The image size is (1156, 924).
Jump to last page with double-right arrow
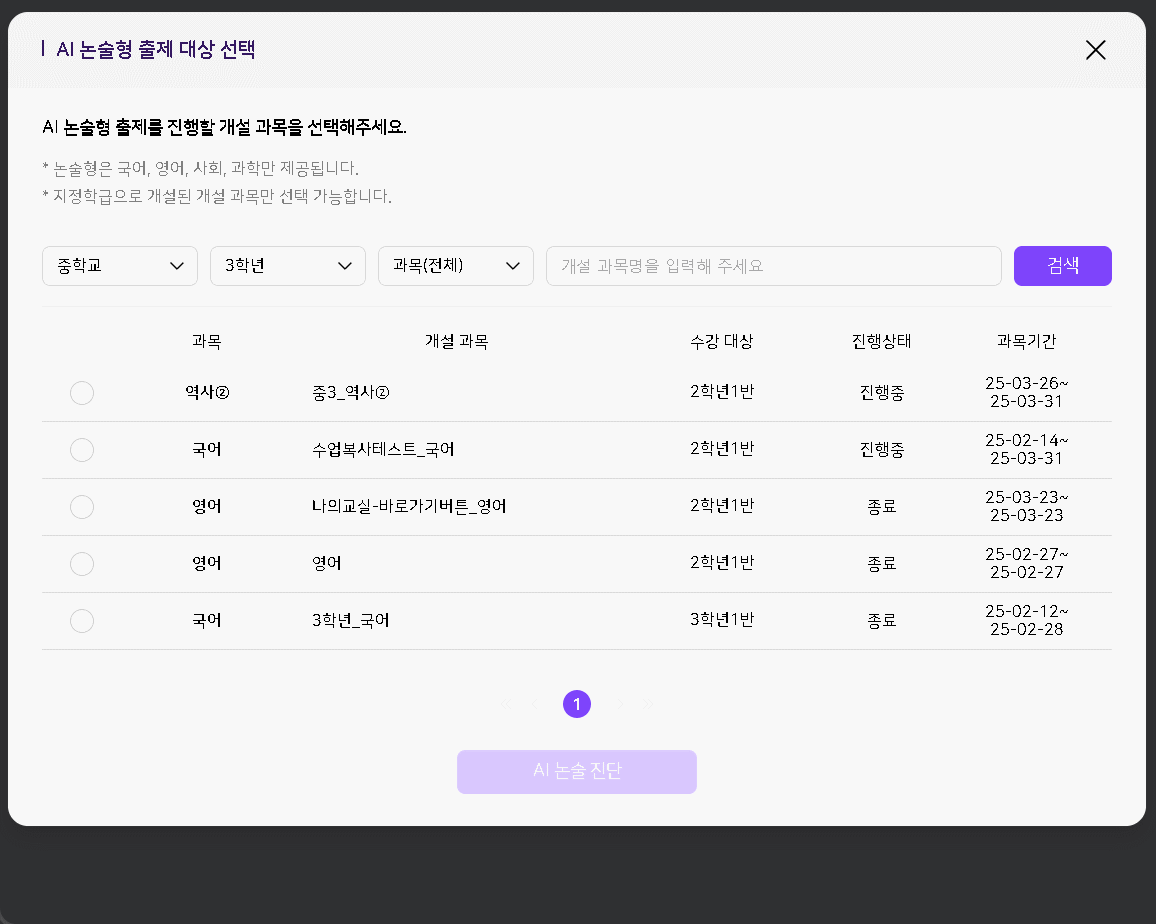(649, 705)
